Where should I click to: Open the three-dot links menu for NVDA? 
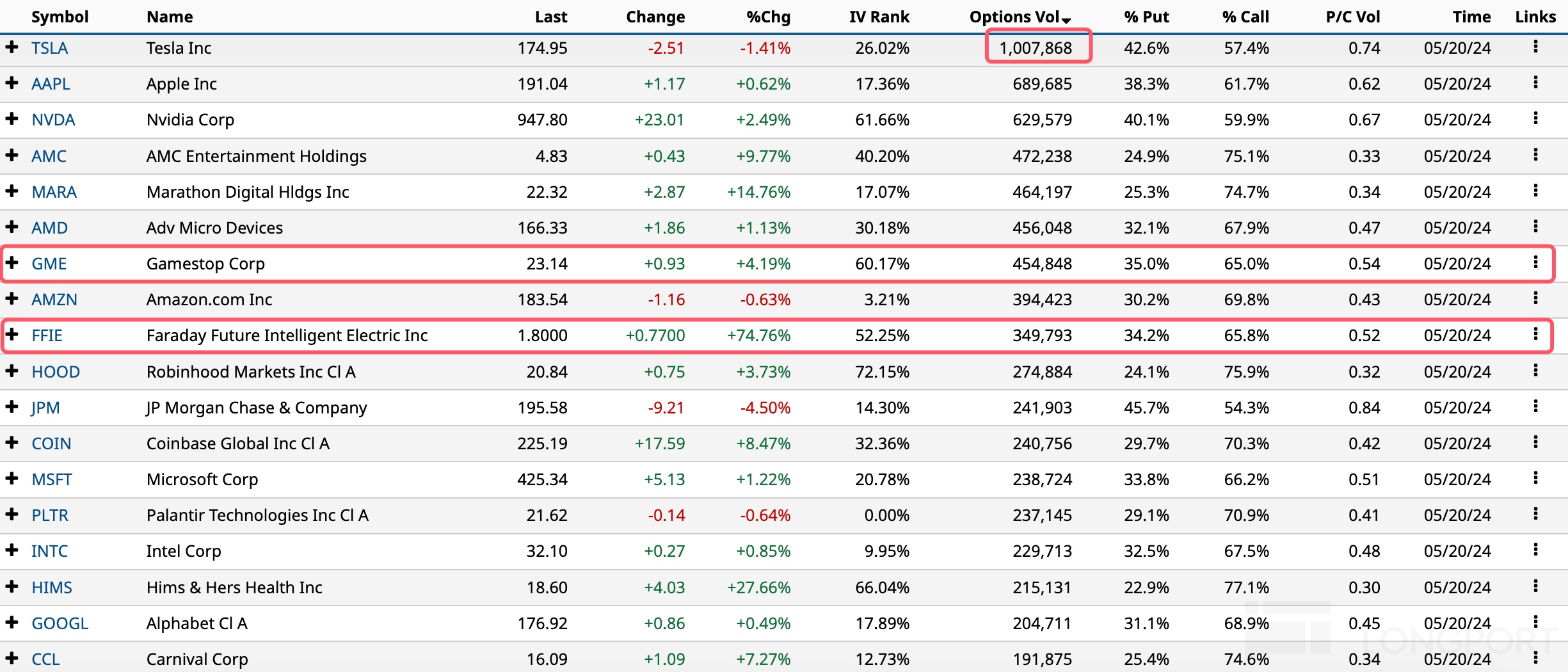tap(1535, 118)
